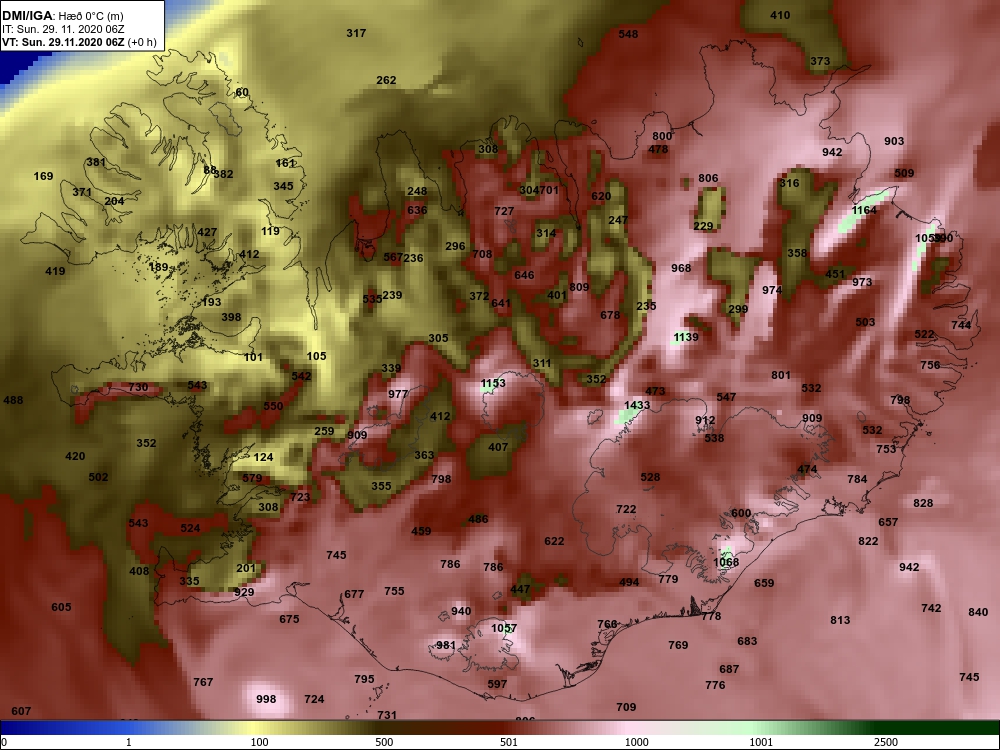Viewport: 1000px width, 750px height.
Task: Click the 1000 label on the color scale
Action: click(x=636, y=742)
